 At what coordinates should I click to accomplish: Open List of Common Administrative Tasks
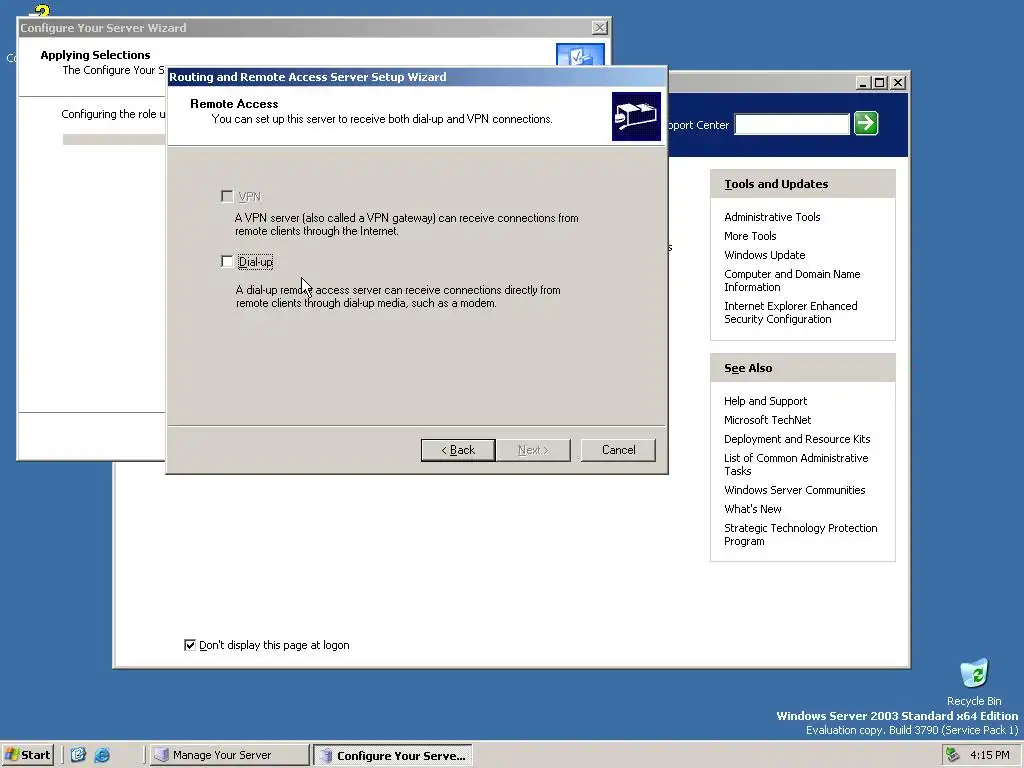point(796,464)
